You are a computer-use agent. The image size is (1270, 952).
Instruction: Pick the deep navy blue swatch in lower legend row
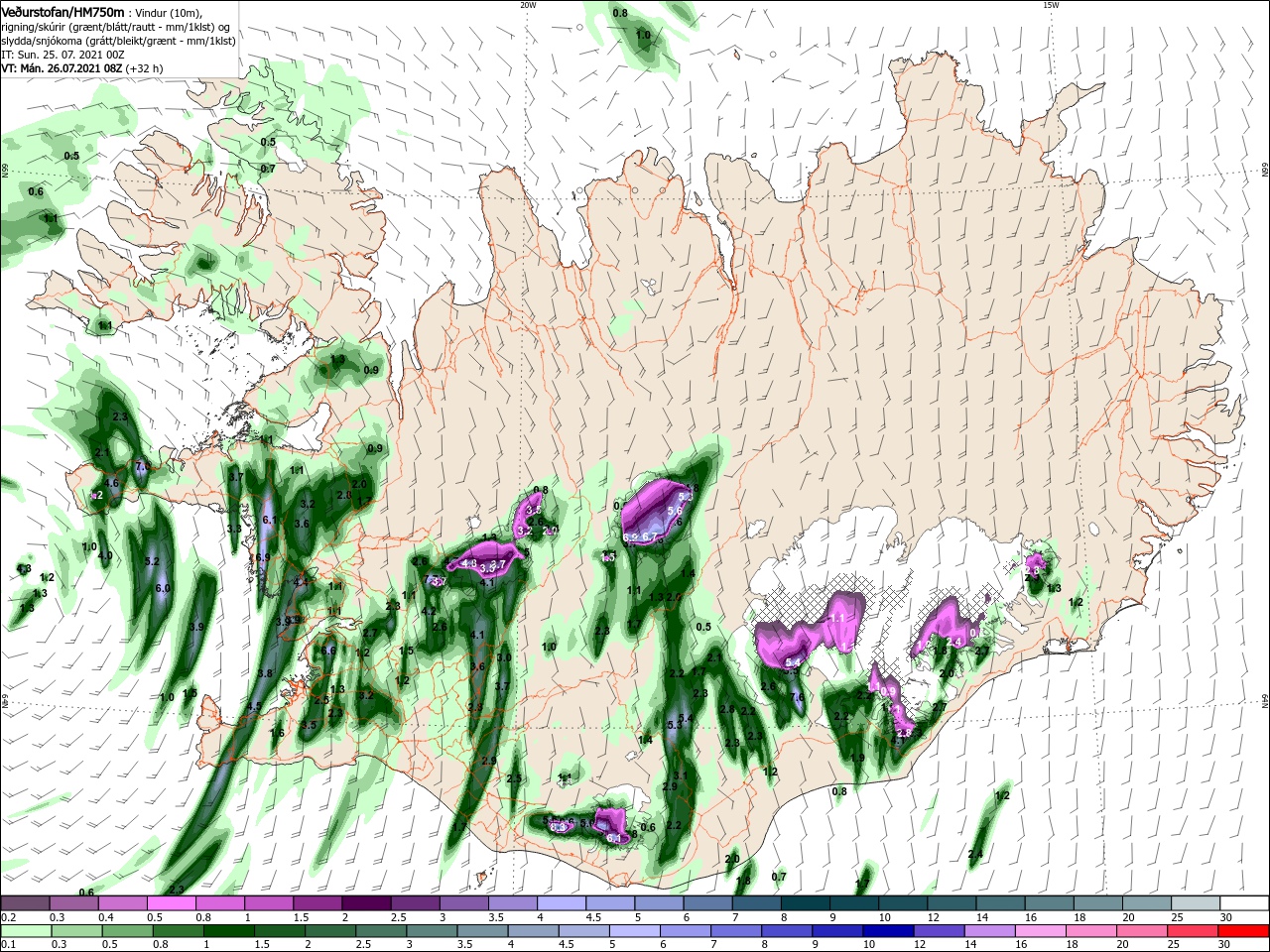889,931
